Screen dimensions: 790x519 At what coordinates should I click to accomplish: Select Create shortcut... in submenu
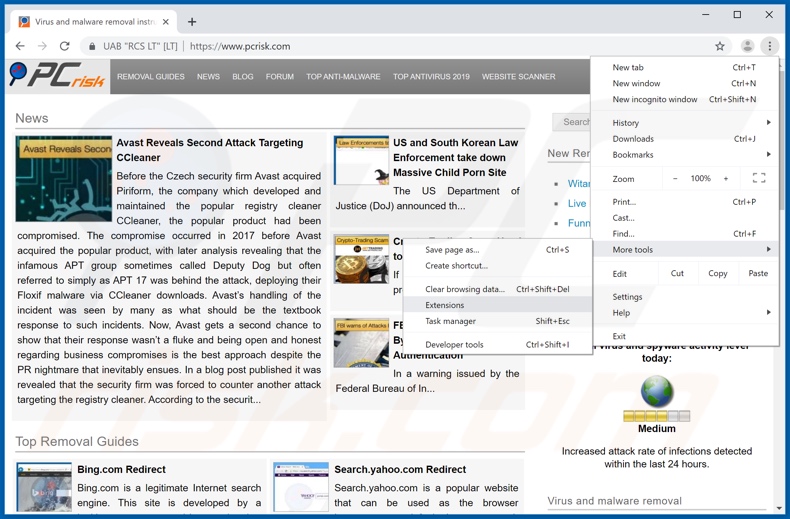[497, 266]
